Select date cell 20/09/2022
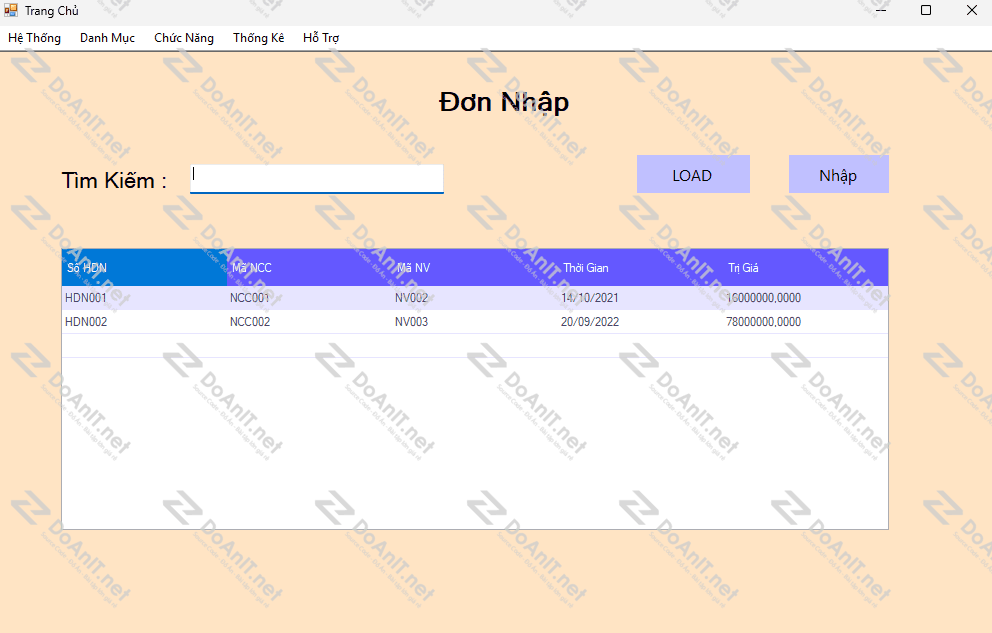The height and width of the screenshot is (633, 992). tap(640, 322)
